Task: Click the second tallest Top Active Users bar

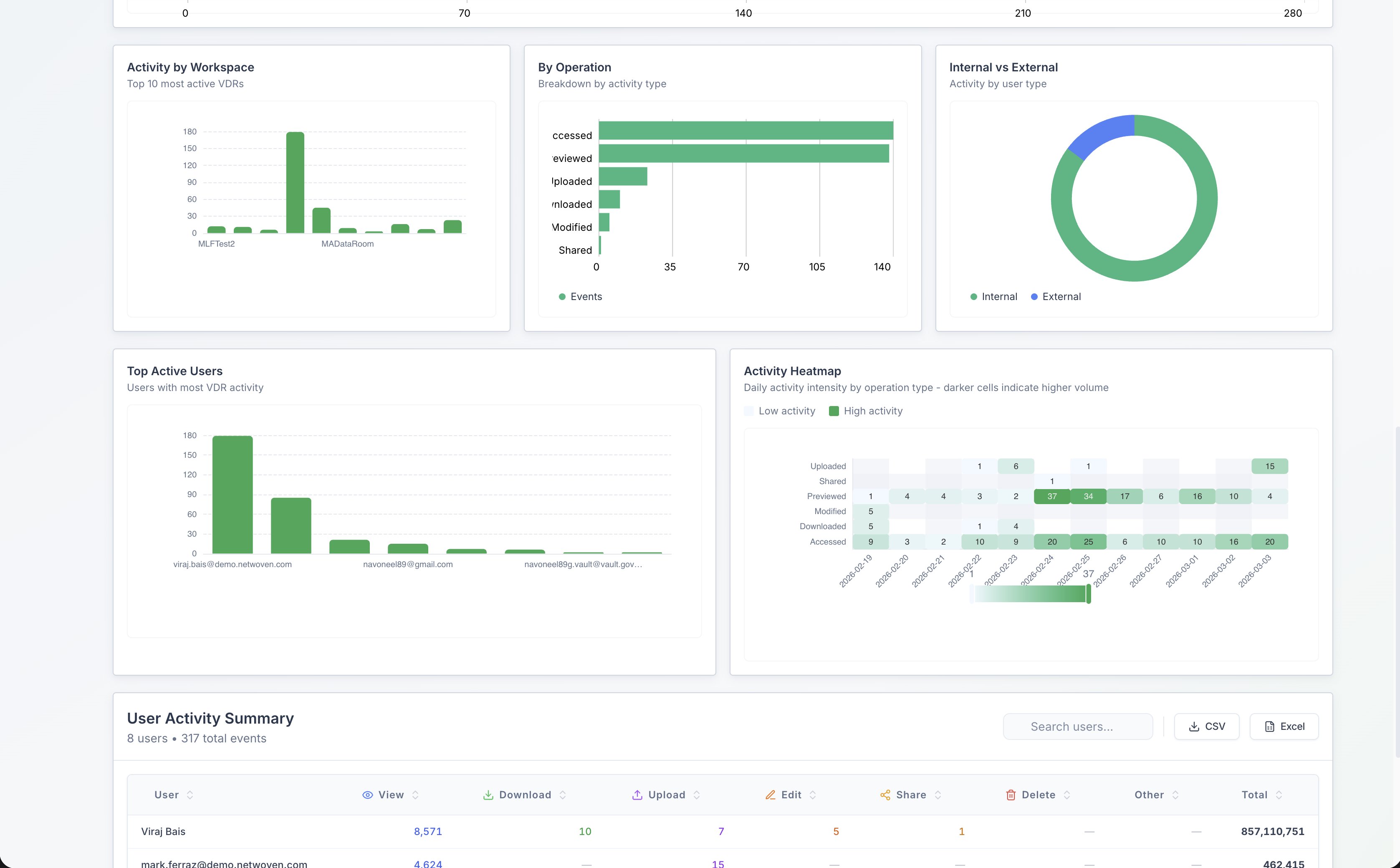Action: [291, 525]
